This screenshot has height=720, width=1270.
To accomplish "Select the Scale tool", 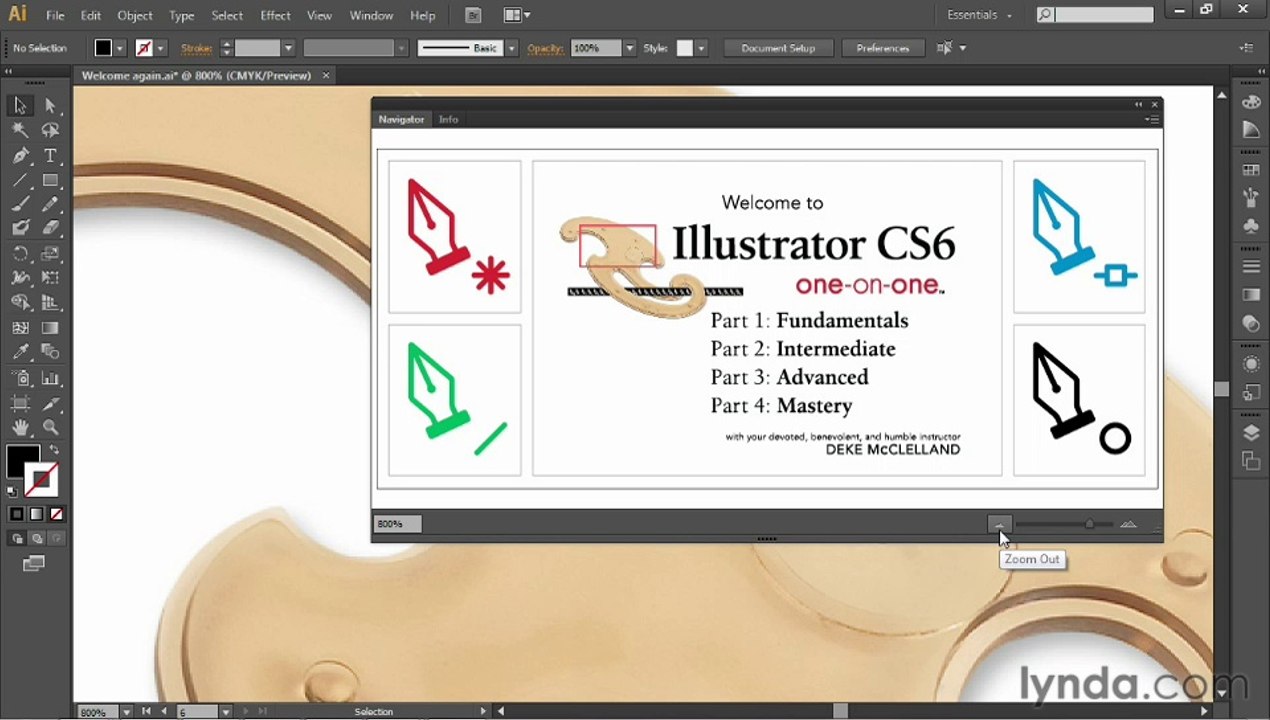I will [50, 254].
